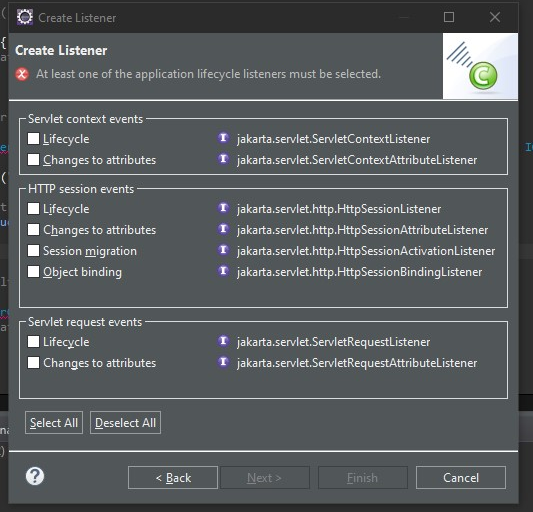Click the Select All button
The width and height of the screenshot is (533, 512).
point(54,423)
